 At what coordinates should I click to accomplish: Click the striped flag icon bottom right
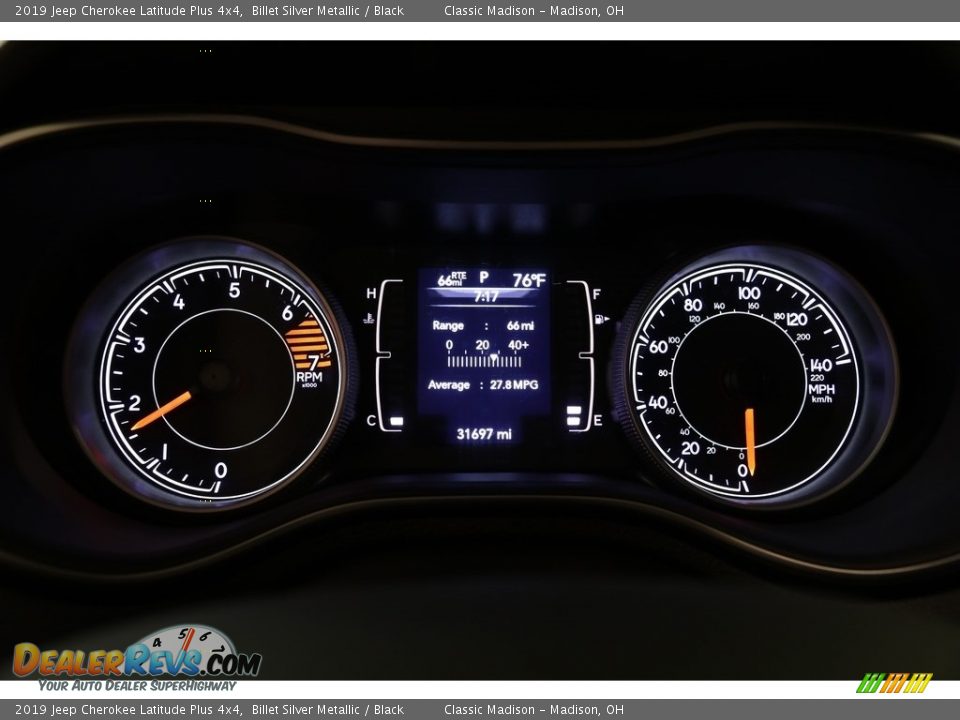(894, 683)
